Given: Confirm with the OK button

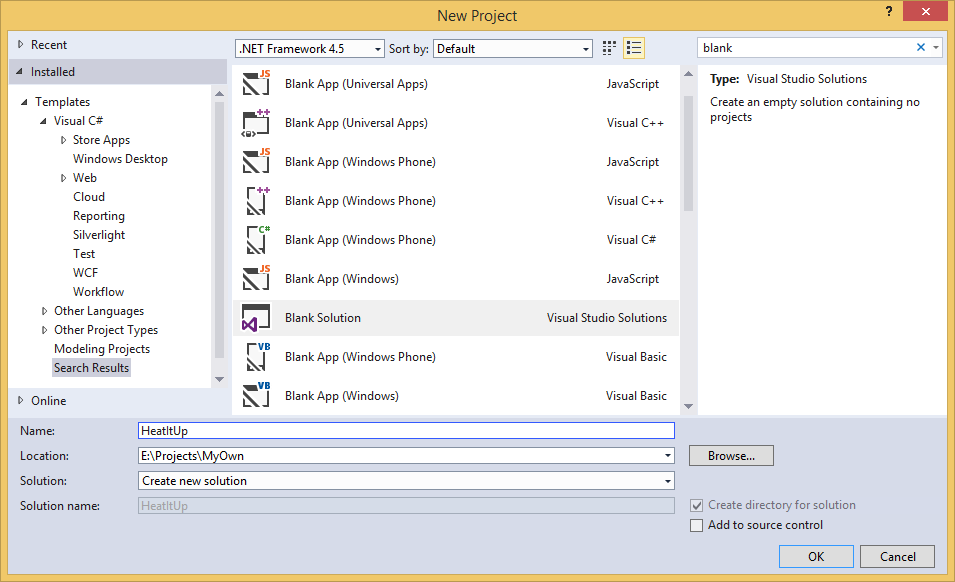Looking at the screenshot, I should (816, 556).
